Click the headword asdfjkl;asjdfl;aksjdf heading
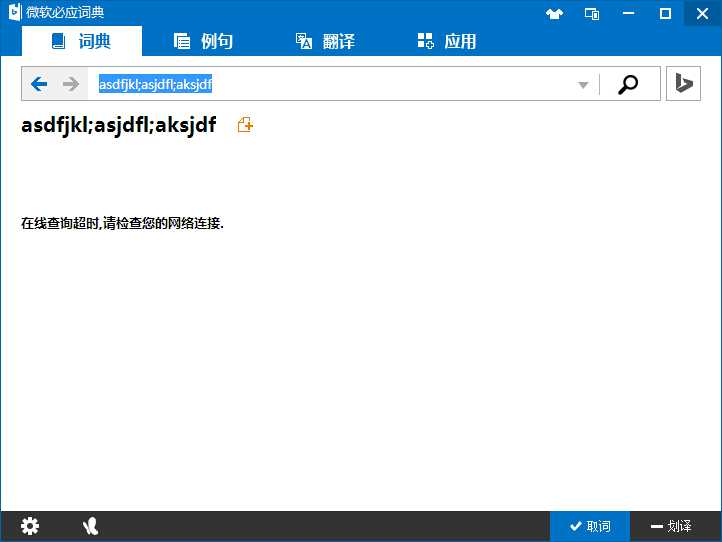This screenshot has width=722, height=542. coord(119,125)
